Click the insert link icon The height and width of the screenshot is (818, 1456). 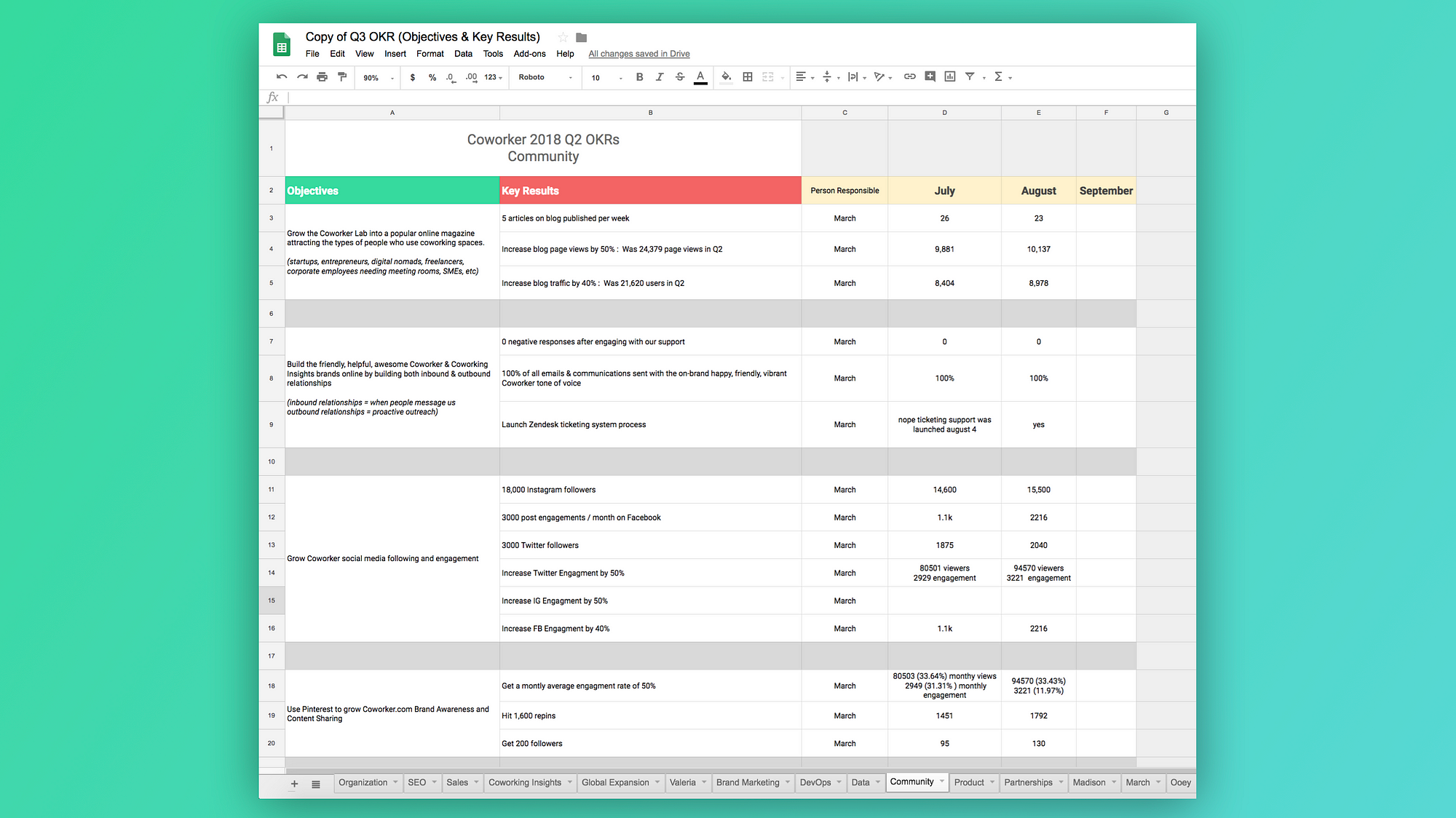(909, 76)
